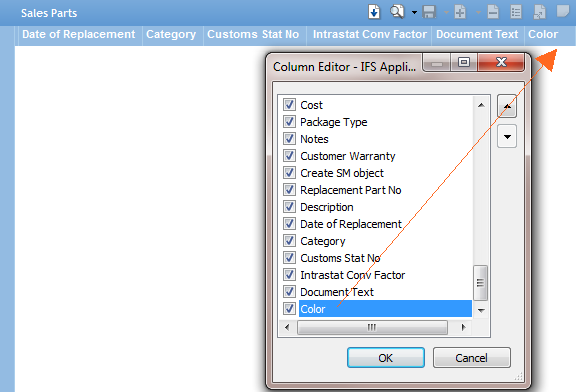Click the Column Editor title bar text
The width and height of the screenshot is (576, 392).
[344, 67]
